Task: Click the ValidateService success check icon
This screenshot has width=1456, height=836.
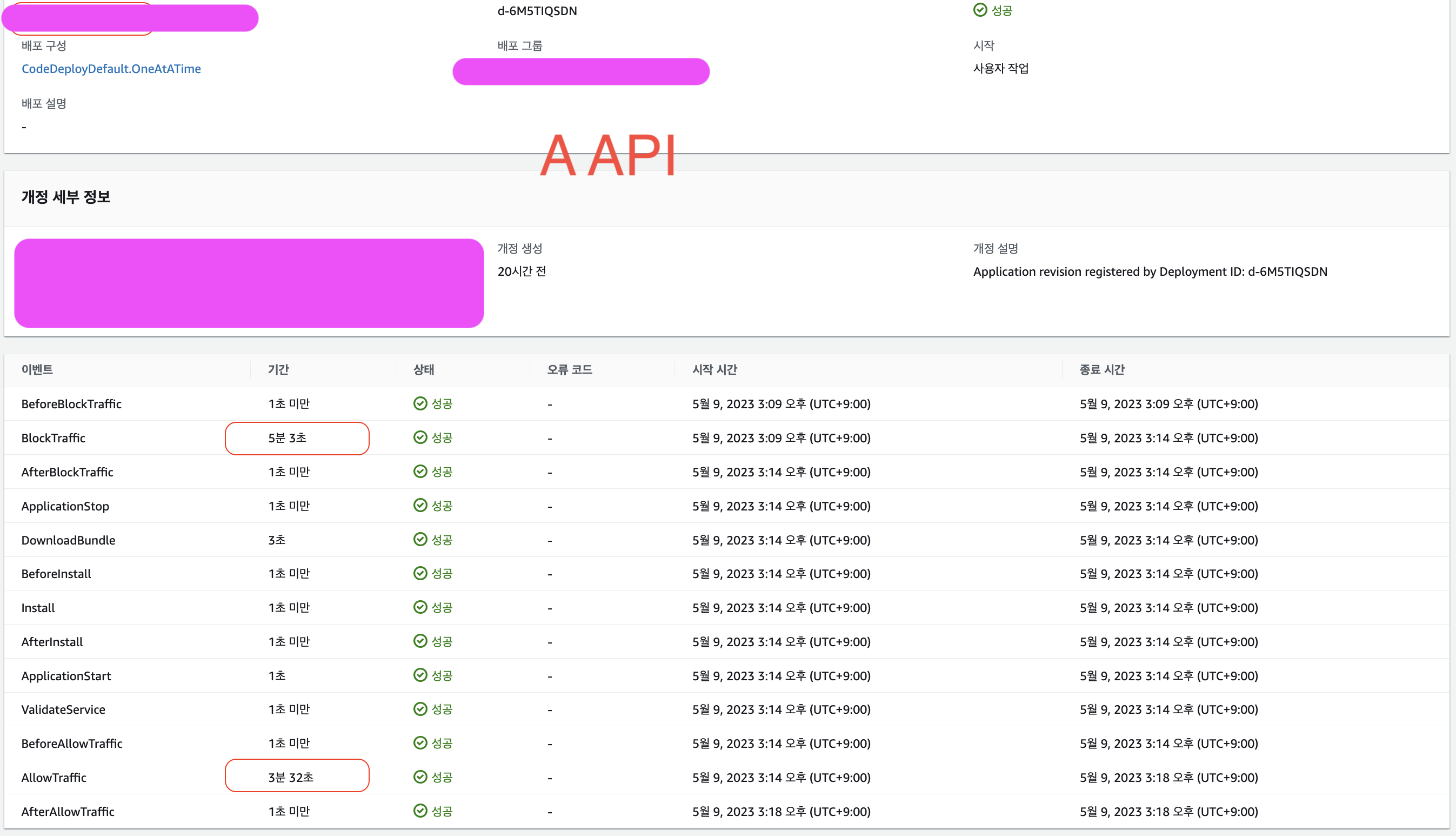Action: pos(420,709)
